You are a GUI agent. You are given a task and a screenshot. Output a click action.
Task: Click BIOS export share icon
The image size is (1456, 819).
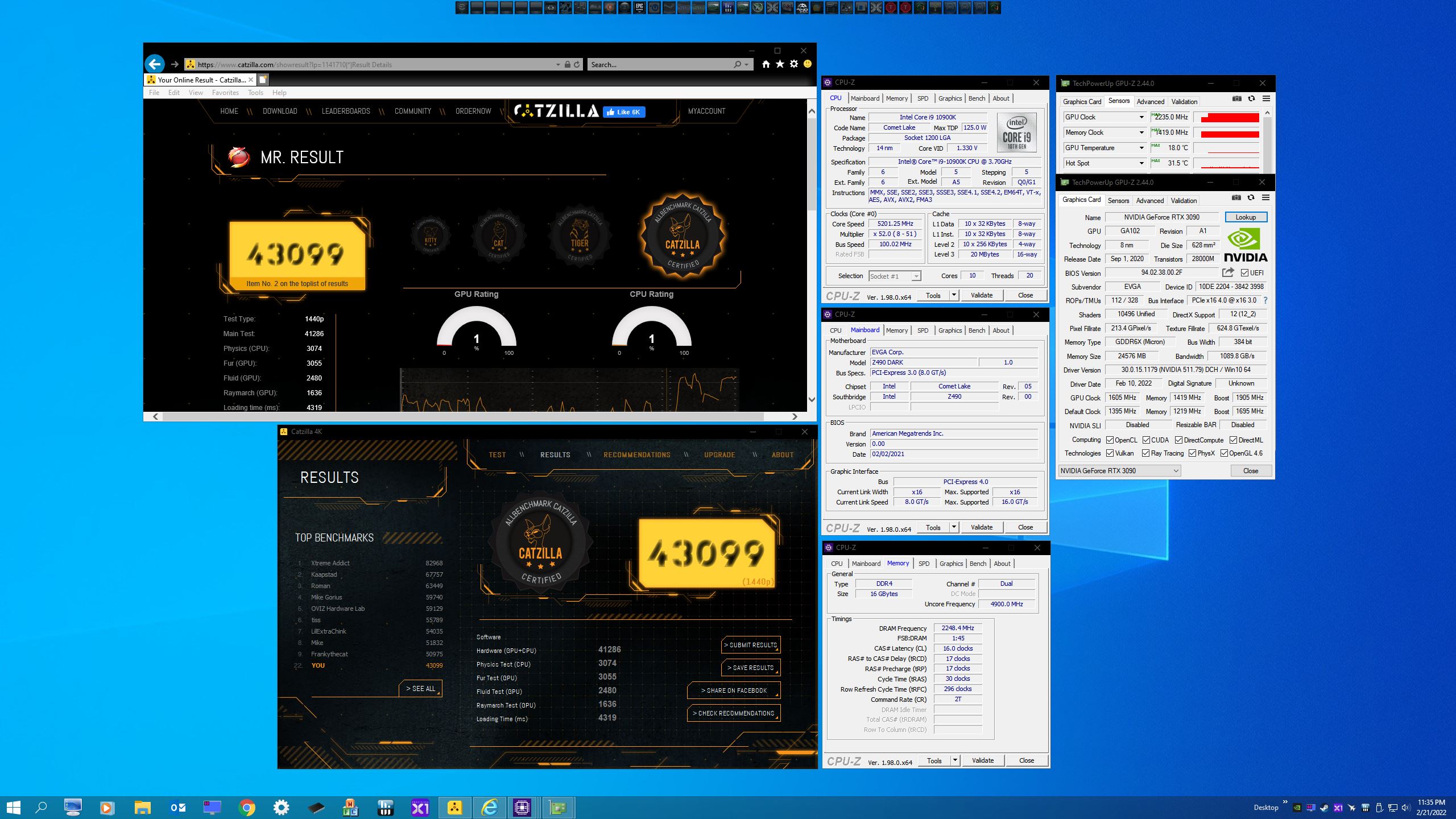[1228, 272]
